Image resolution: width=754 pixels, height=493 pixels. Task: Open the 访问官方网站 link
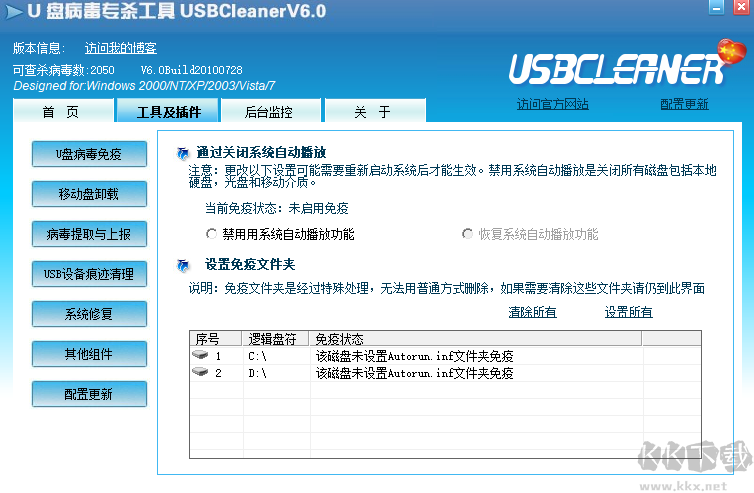553,104
